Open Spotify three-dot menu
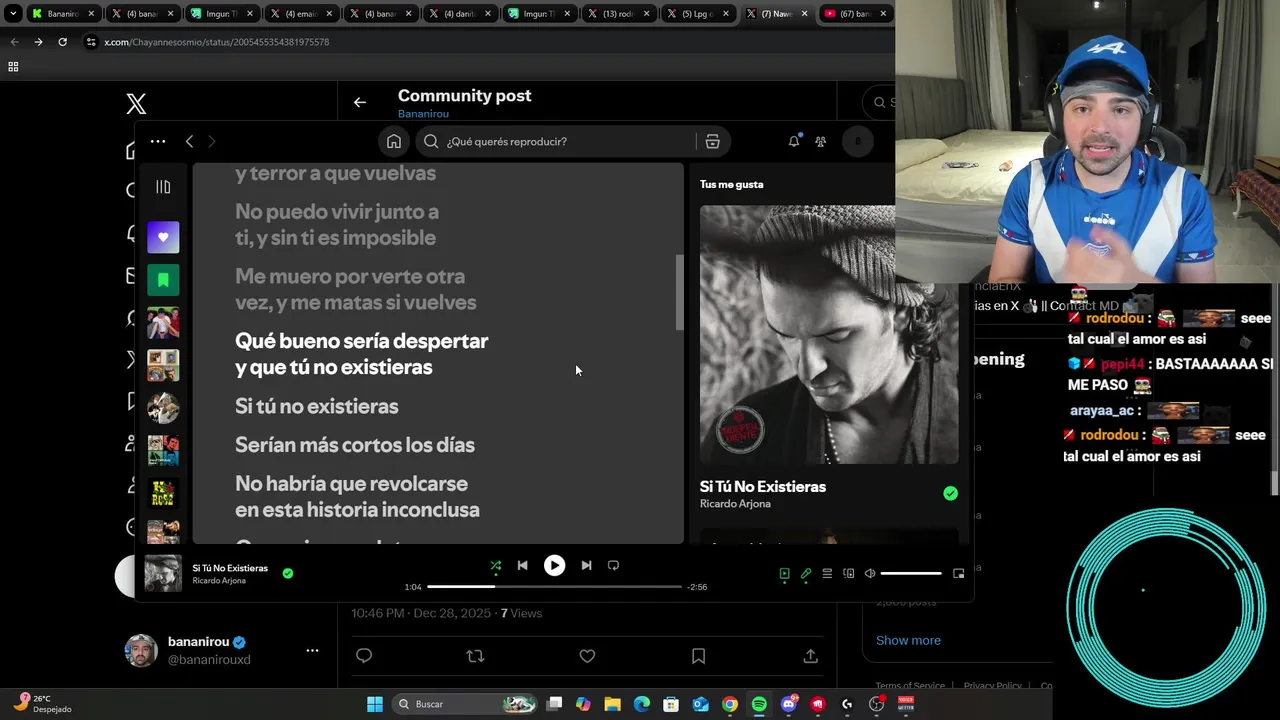 click(x=158, y=142)
